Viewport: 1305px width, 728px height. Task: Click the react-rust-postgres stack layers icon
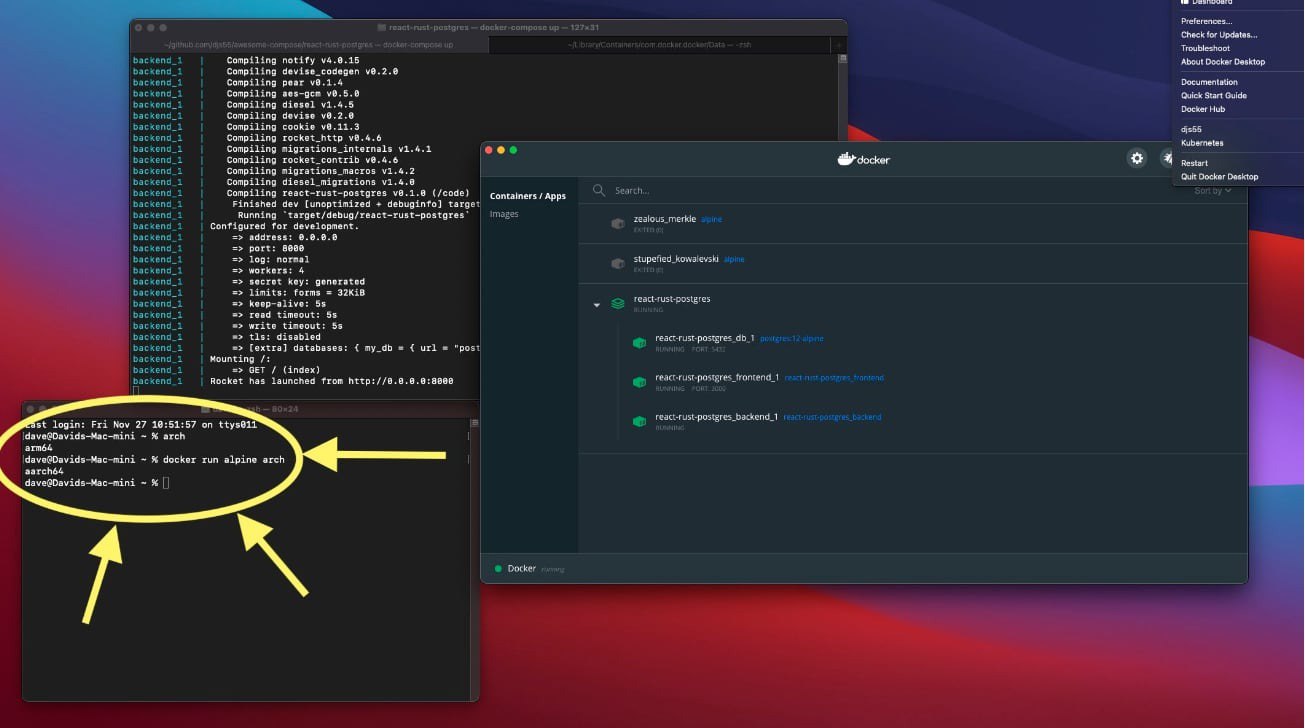(x=618, y=303)
